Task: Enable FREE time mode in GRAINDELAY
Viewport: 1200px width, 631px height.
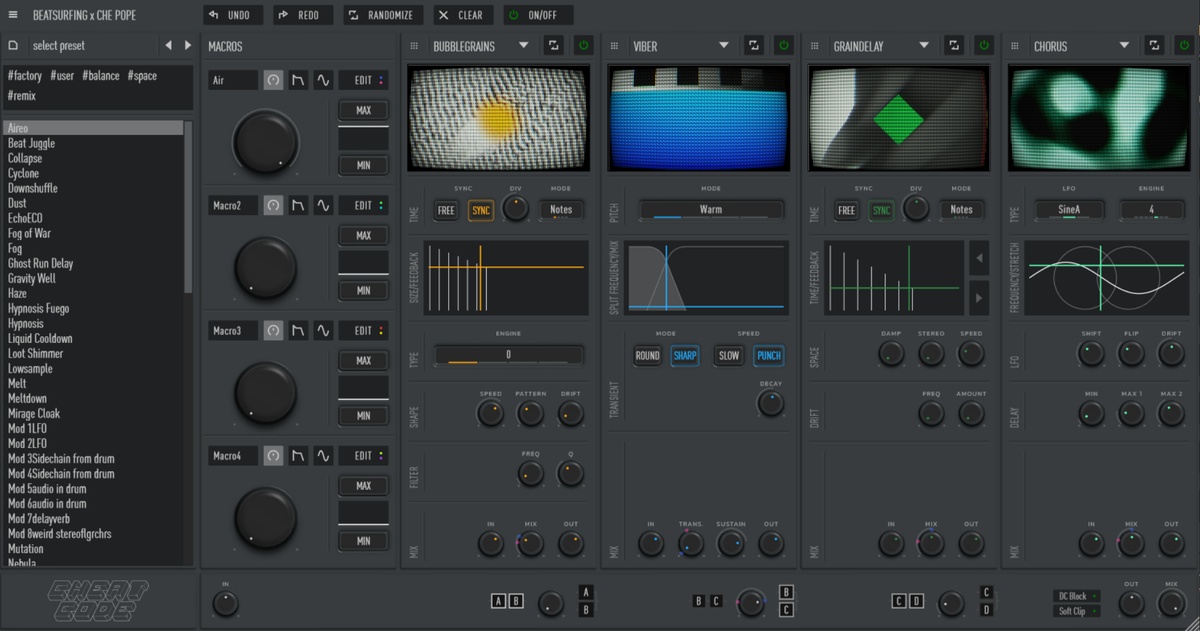Action: tap(846, 210)
